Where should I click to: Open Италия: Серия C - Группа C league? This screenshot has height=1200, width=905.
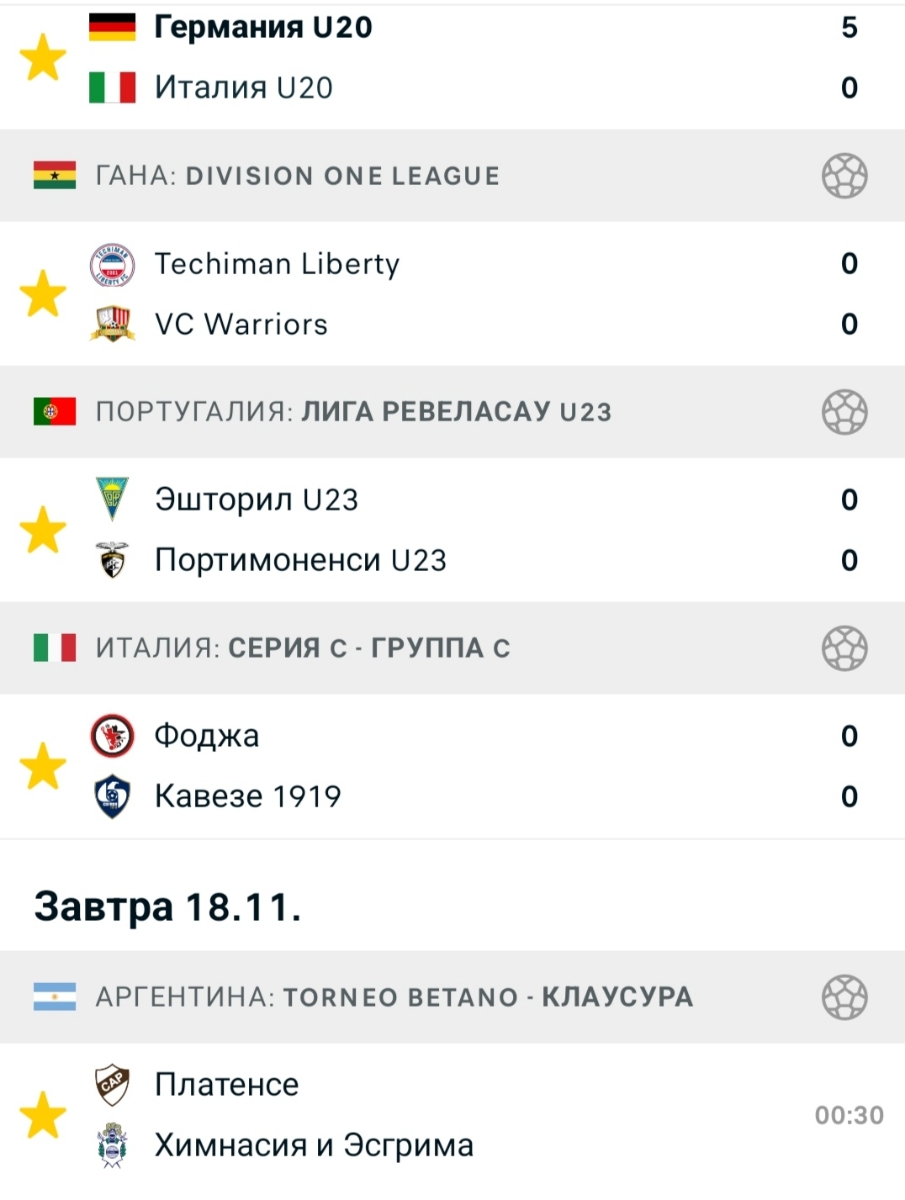(302, 648)
